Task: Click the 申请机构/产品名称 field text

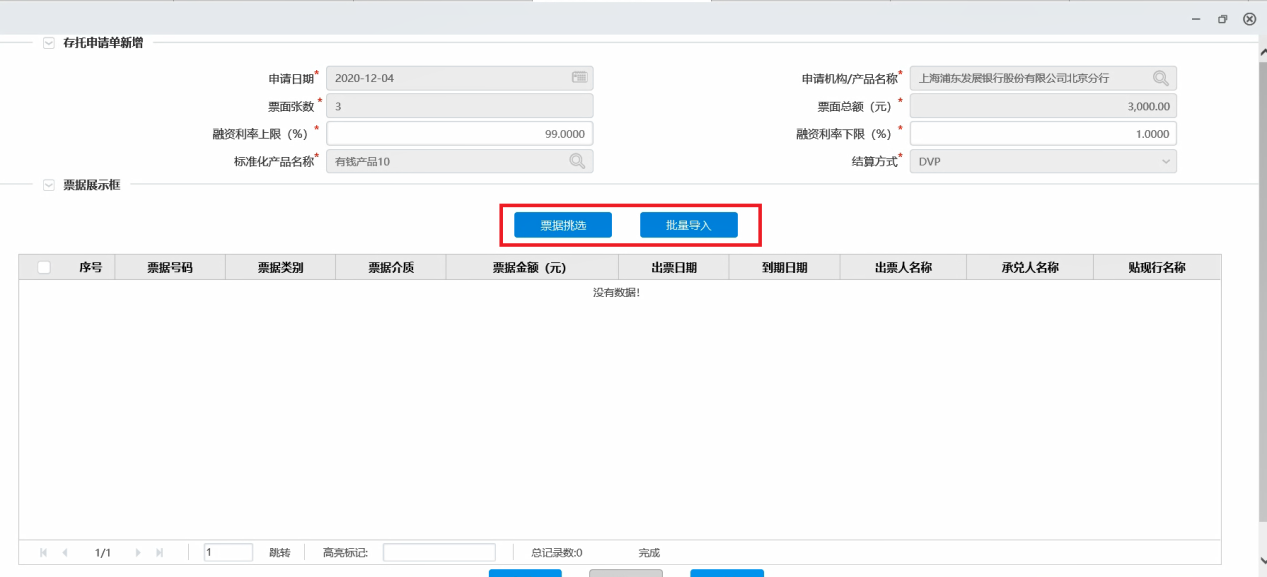Action: 1014,78
